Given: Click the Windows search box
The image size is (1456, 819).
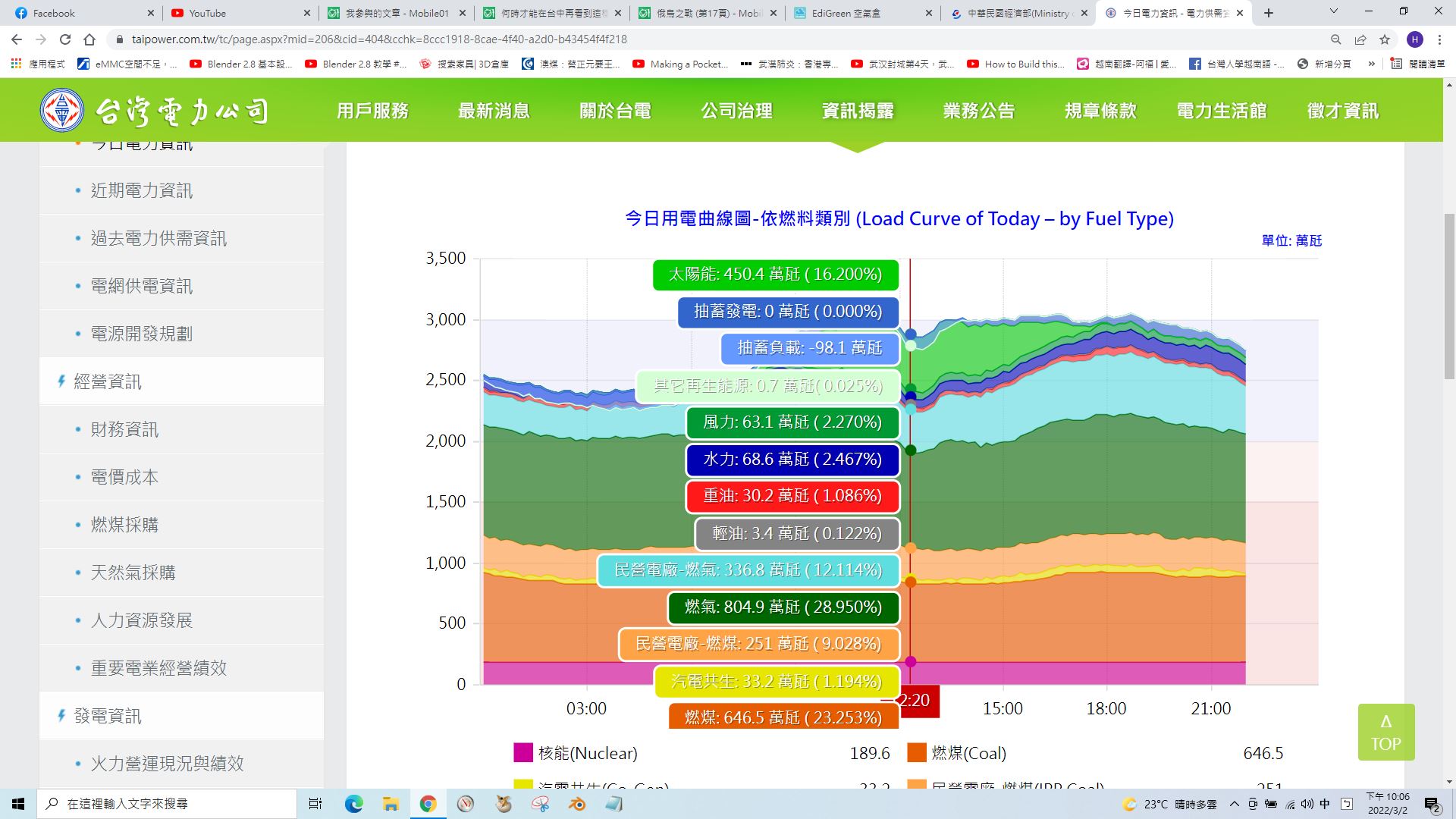Looking at the screenshot, I should coord(167,804).
